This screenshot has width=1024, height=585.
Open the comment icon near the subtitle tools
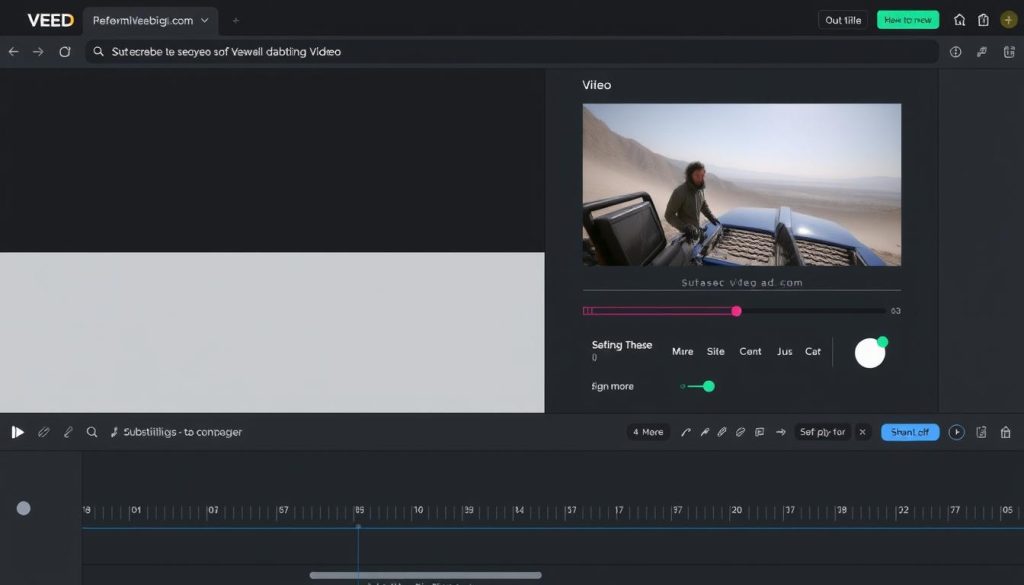point(760,432)
